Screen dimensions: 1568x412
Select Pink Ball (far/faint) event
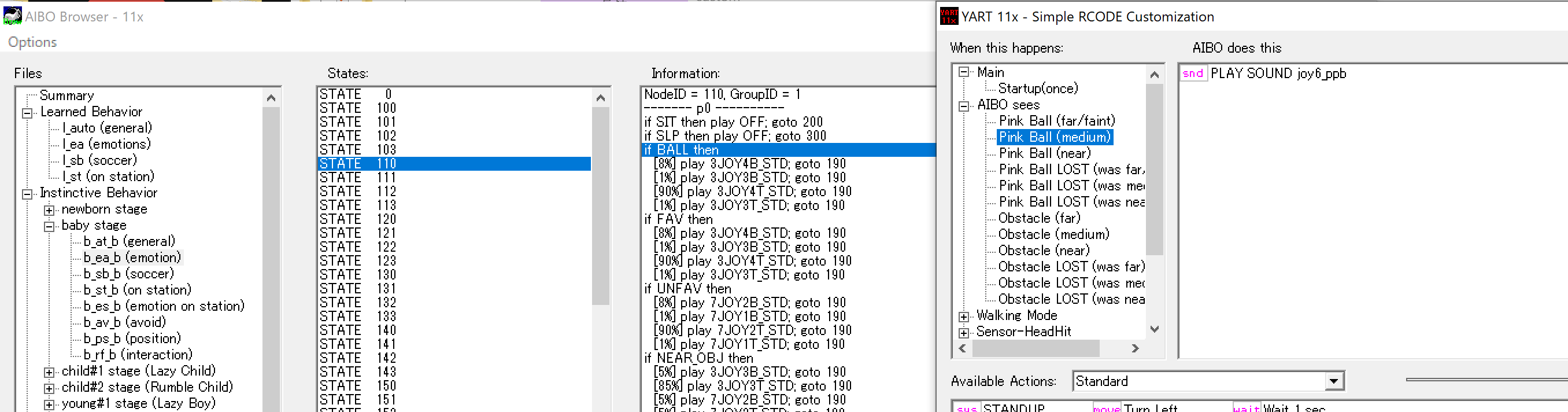pyautogui.click(x=1057, y=122)
